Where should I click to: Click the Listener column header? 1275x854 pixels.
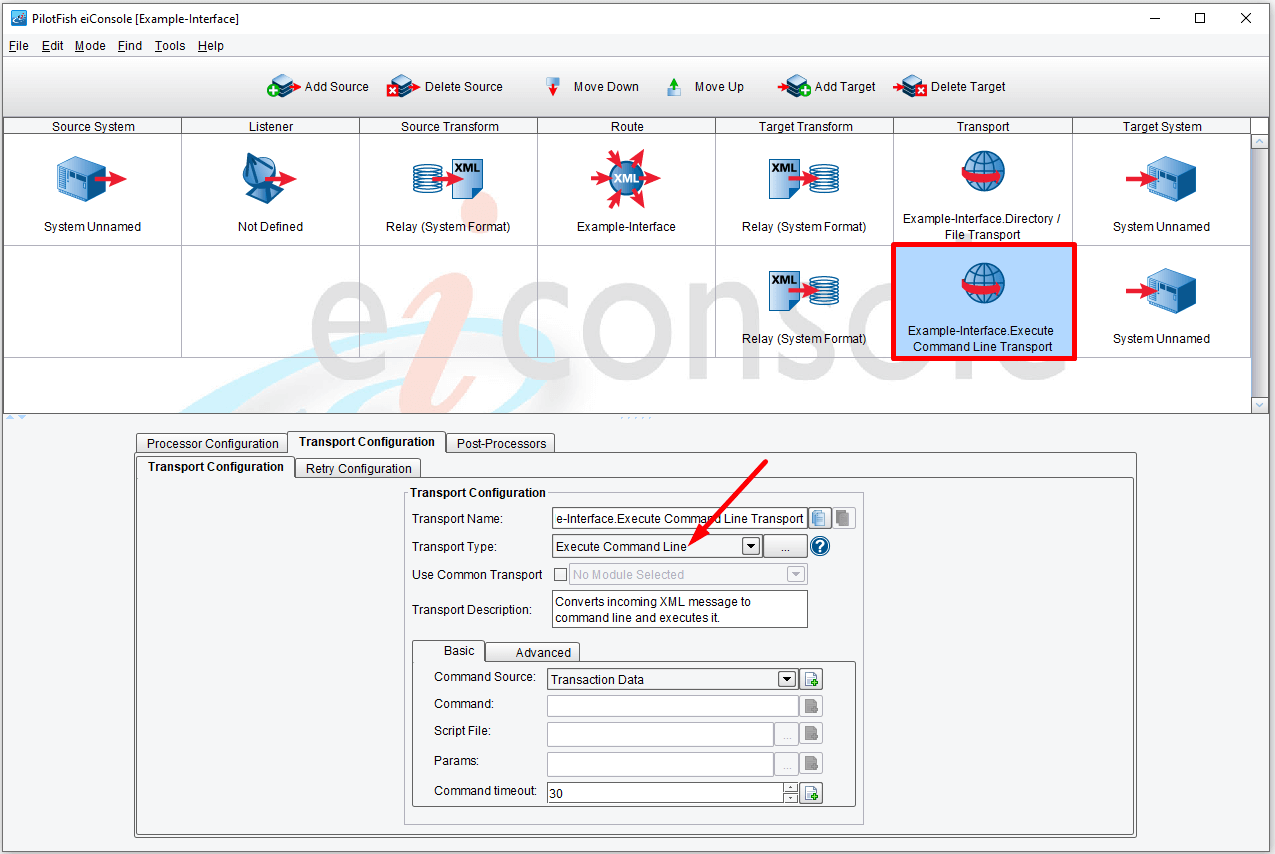(270, 126)
